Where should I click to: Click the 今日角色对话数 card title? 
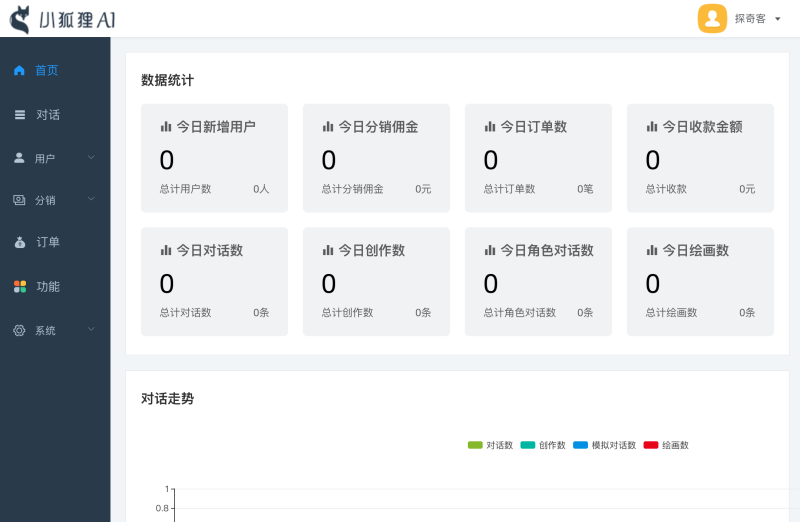(x=546, y=250)
